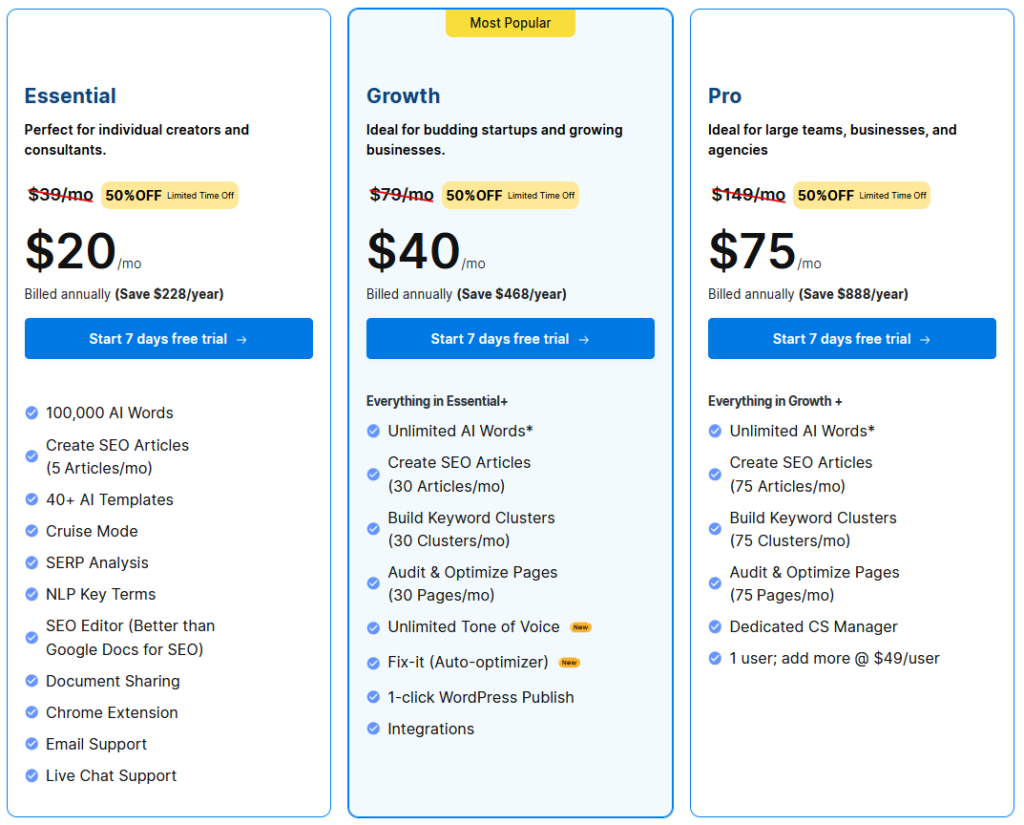Image resolution: width=1024 pixels, height=825 pixels.
Task: Click the check icon beside Chrome Extension
Action: pos(32,713)
